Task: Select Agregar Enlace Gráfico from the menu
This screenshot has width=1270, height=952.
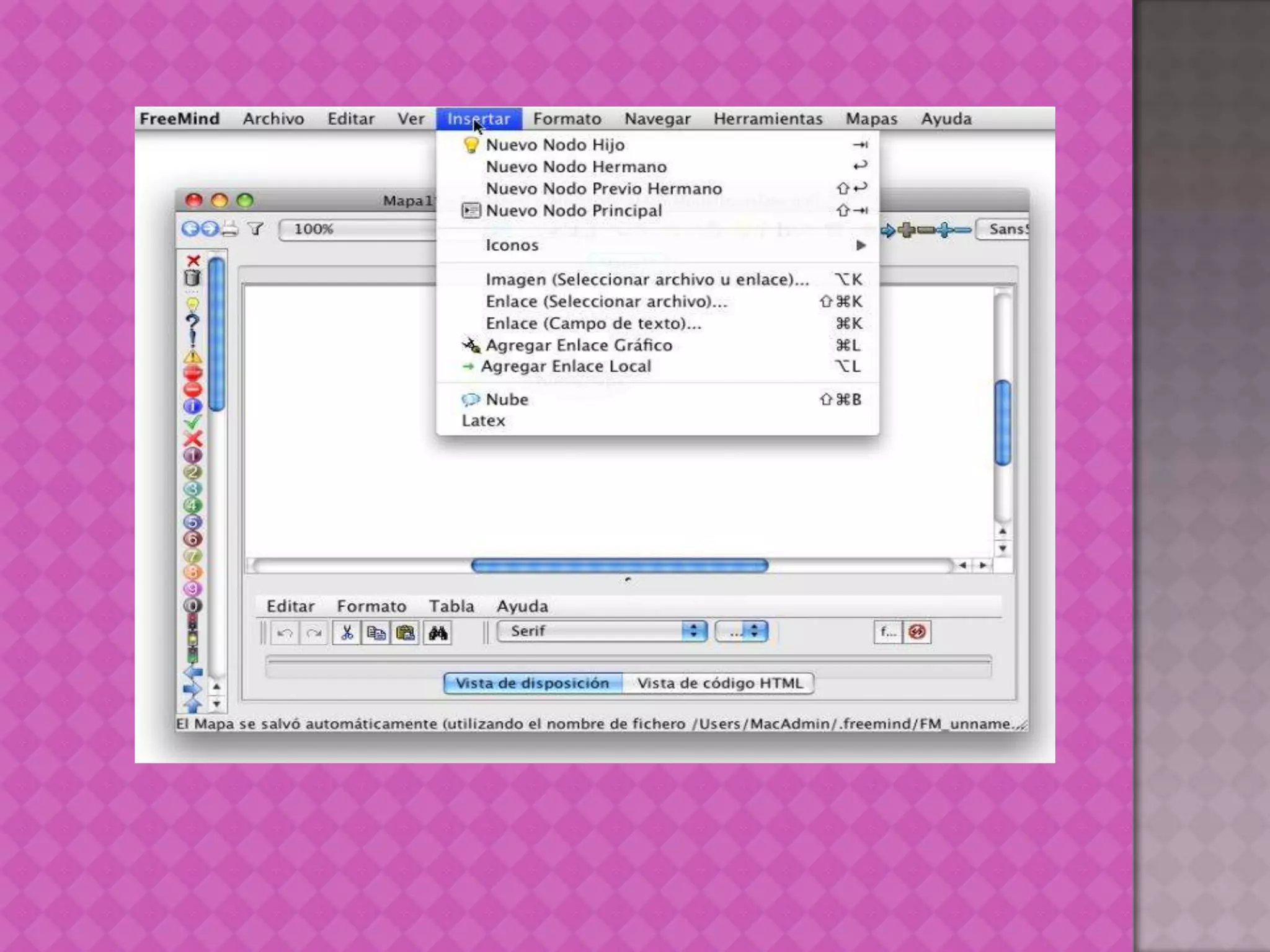Action: point(579,345)
